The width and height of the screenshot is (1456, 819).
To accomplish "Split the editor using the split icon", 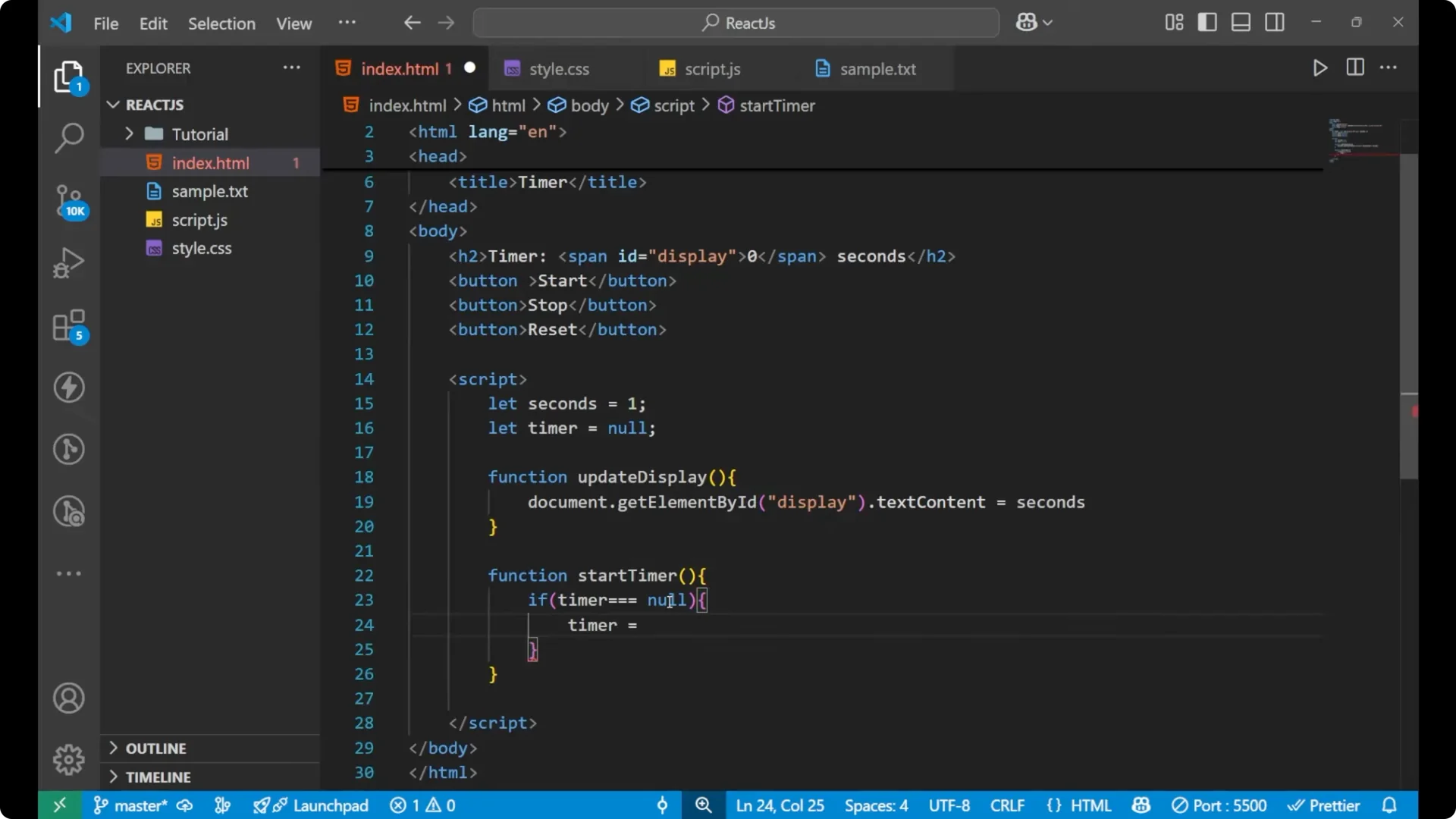I will pyautogui.click(x=1354, y=67).
